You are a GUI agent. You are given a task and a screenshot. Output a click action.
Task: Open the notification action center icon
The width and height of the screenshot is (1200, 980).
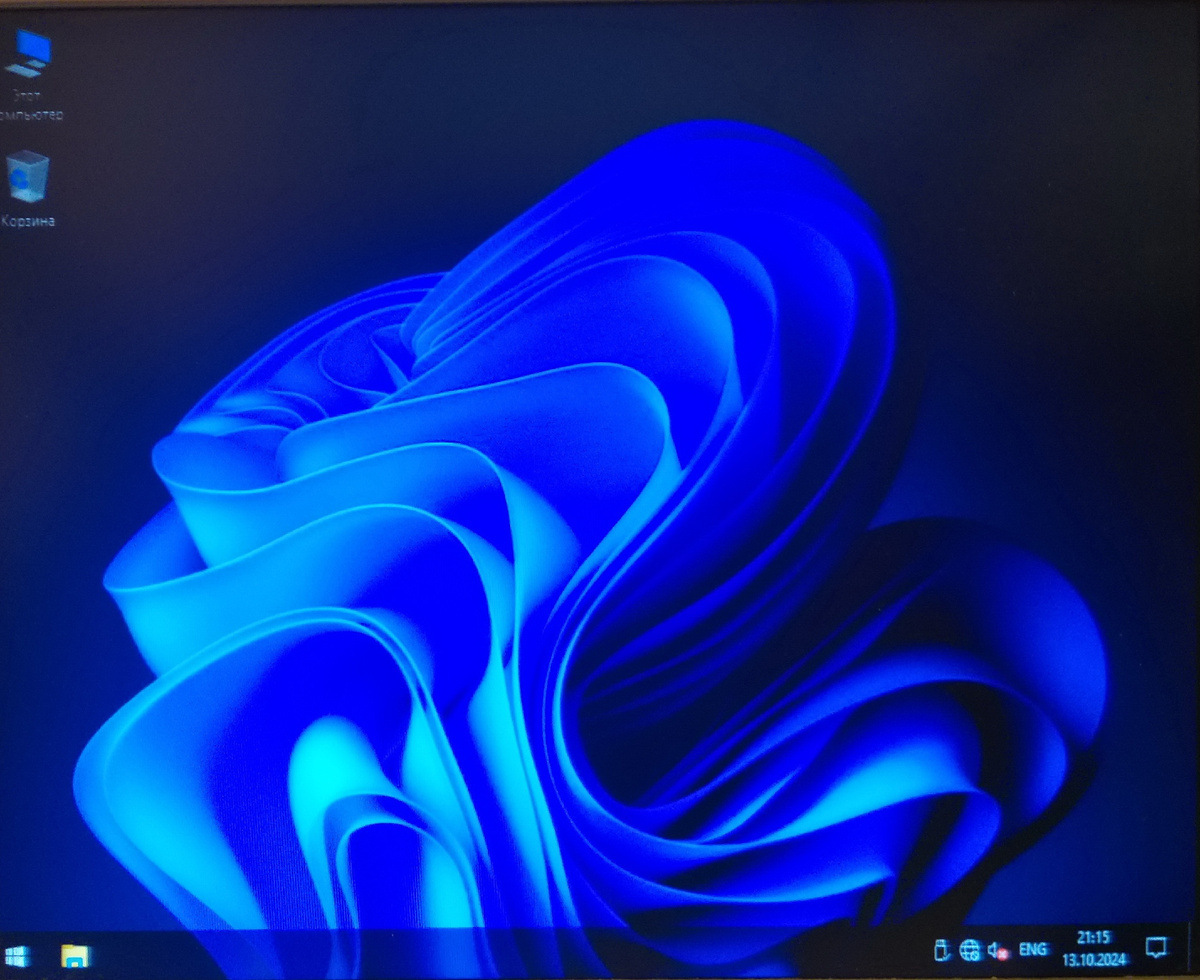click(x=1156, y=946)
